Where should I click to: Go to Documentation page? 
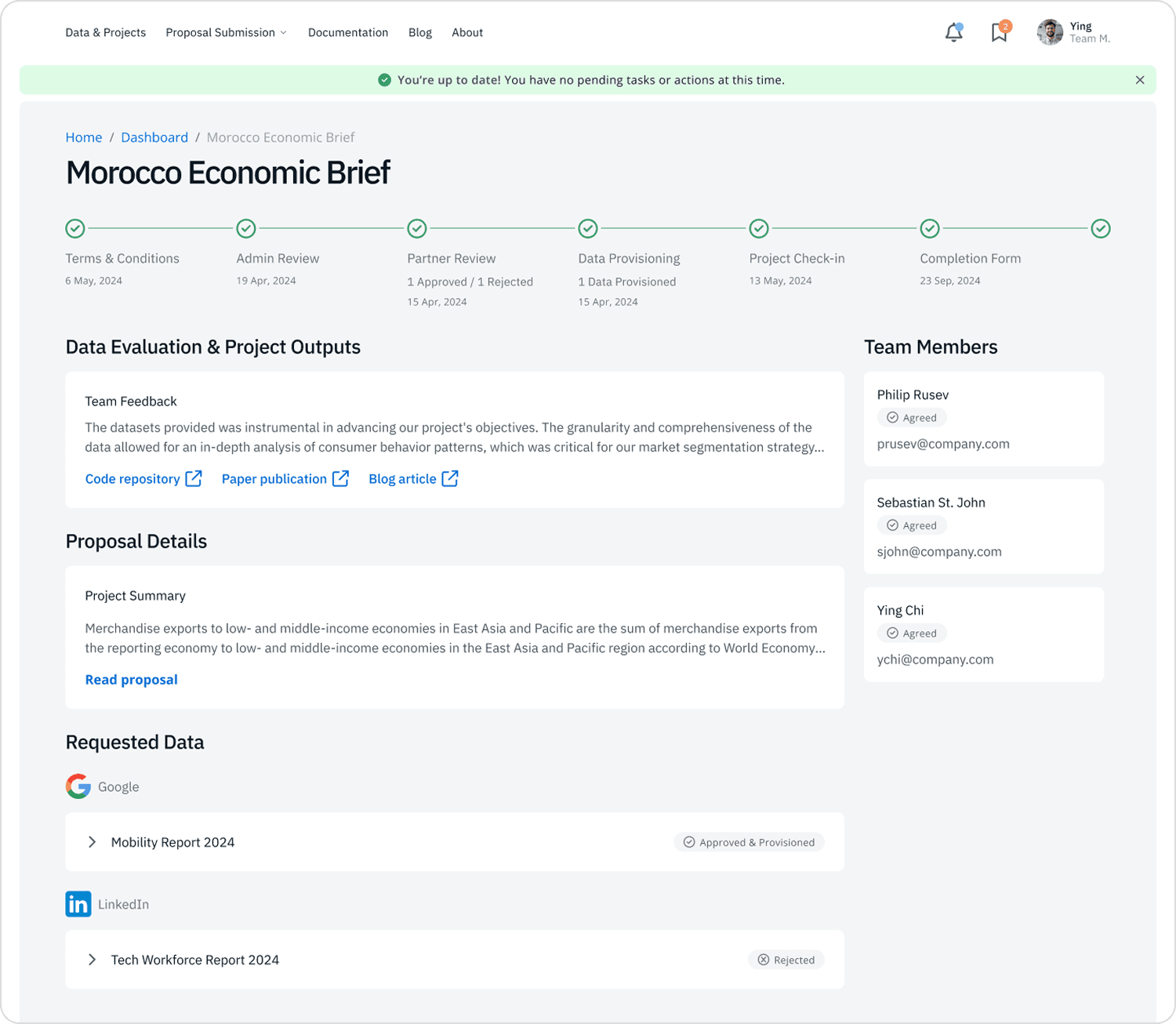tap(348, 32)
